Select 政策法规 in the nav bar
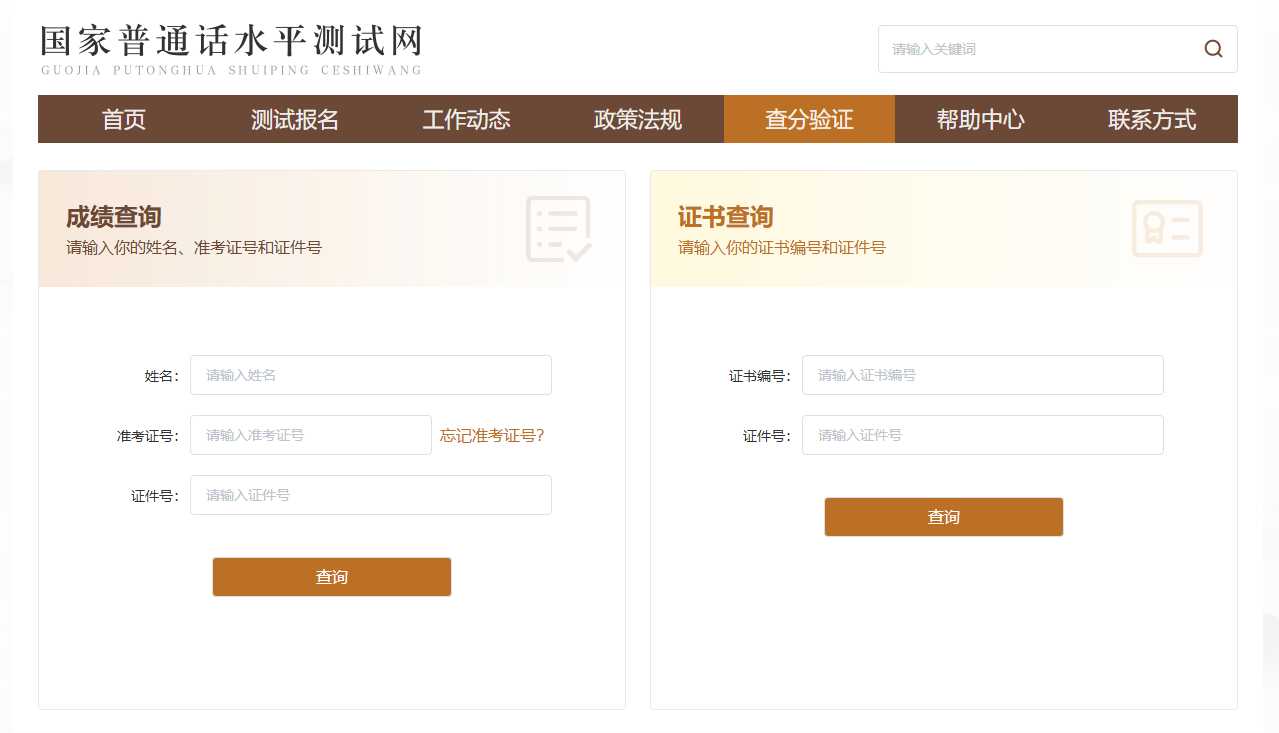1279x733 pixels. point(638,119)
